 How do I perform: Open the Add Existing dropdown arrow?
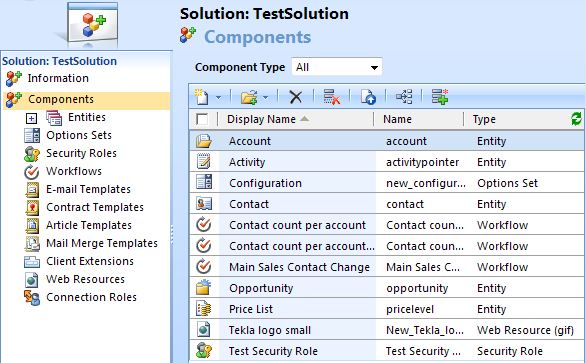265,98
